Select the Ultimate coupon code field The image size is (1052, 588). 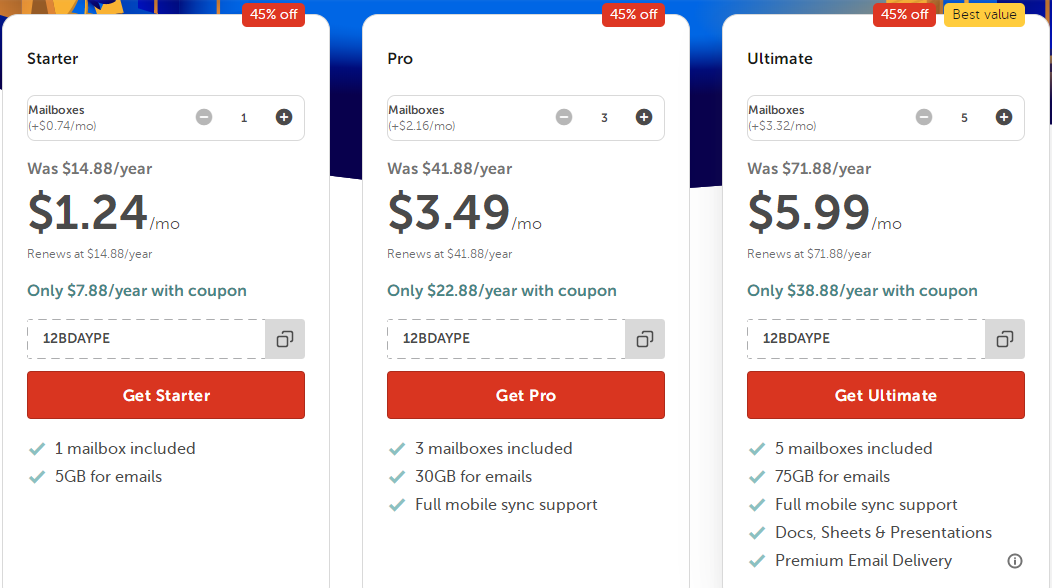pos(866,339)
